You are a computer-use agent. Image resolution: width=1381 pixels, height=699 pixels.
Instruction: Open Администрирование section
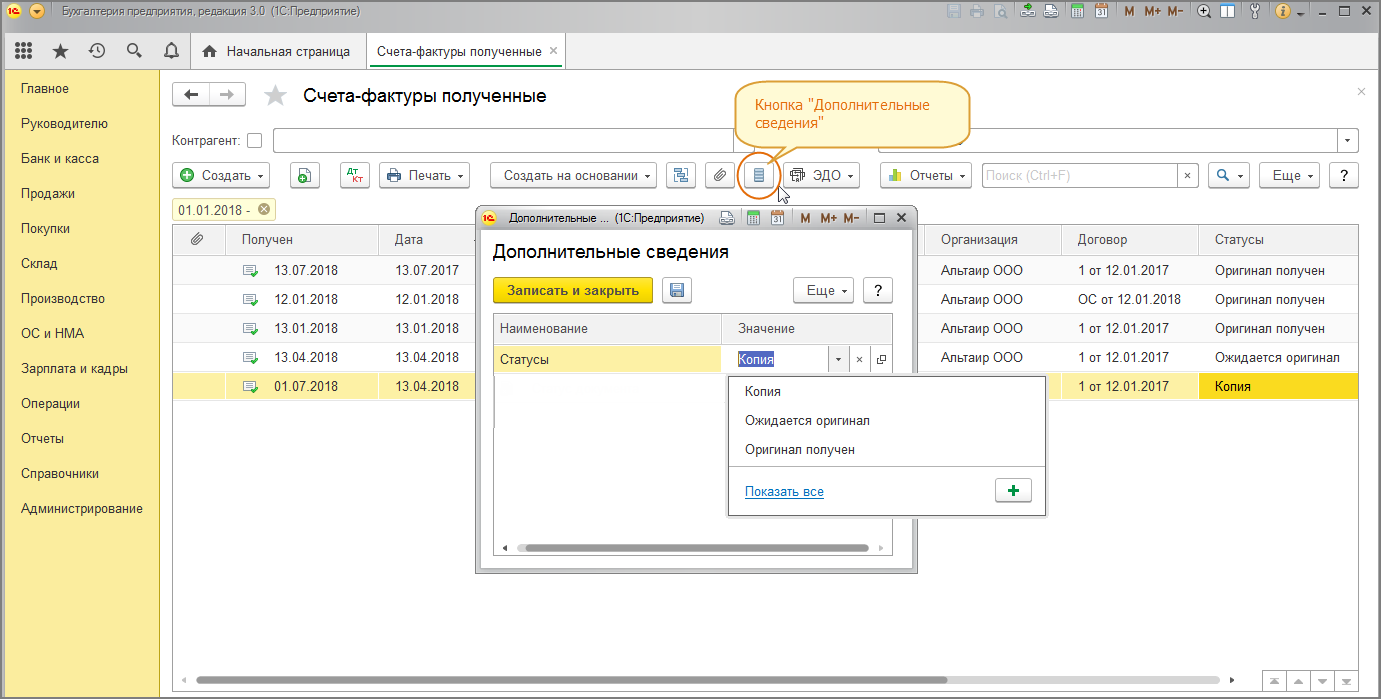click(82, 508)
